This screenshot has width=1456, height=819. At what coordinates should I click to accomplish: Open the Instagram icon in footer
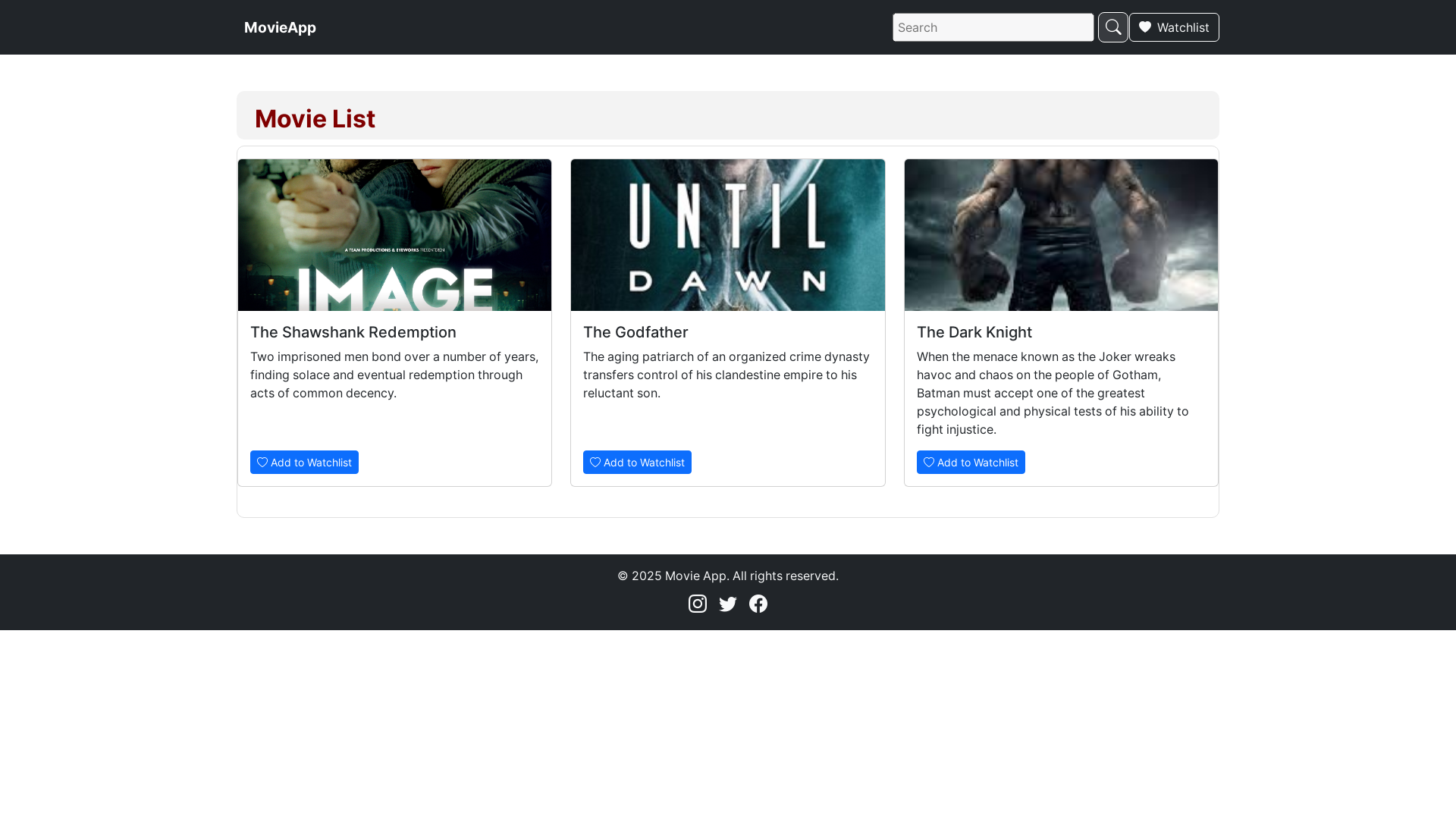(698, 604)
